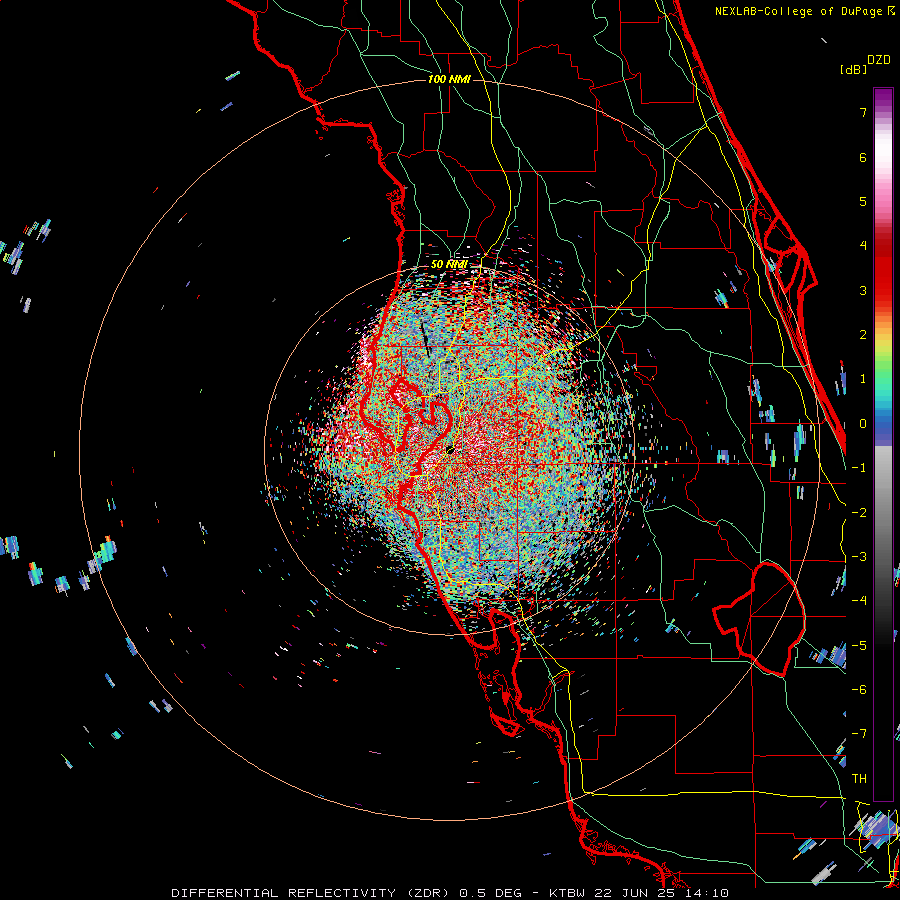Click the DZD product label above color bar

point(879,60)
